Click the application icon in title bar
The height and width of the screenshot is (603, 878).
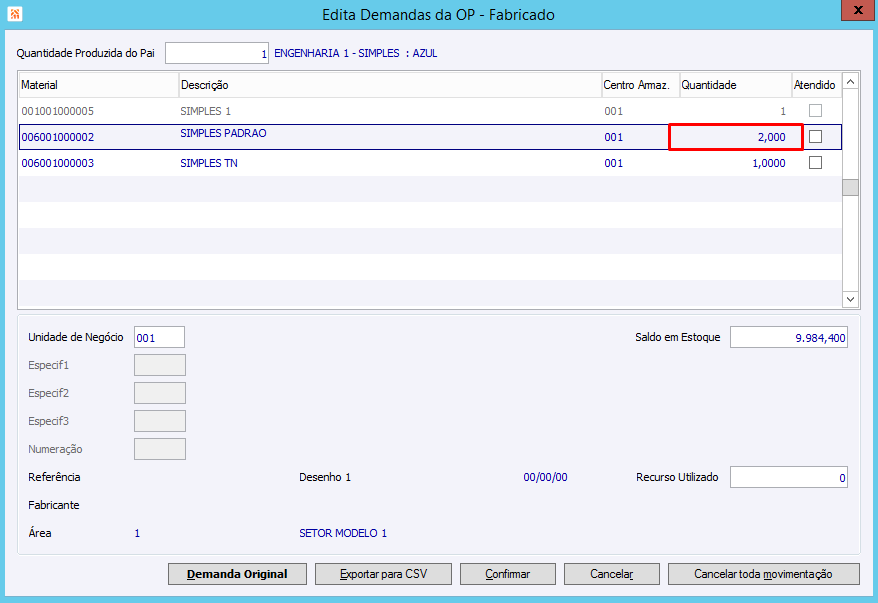click(x=15, y=13)
